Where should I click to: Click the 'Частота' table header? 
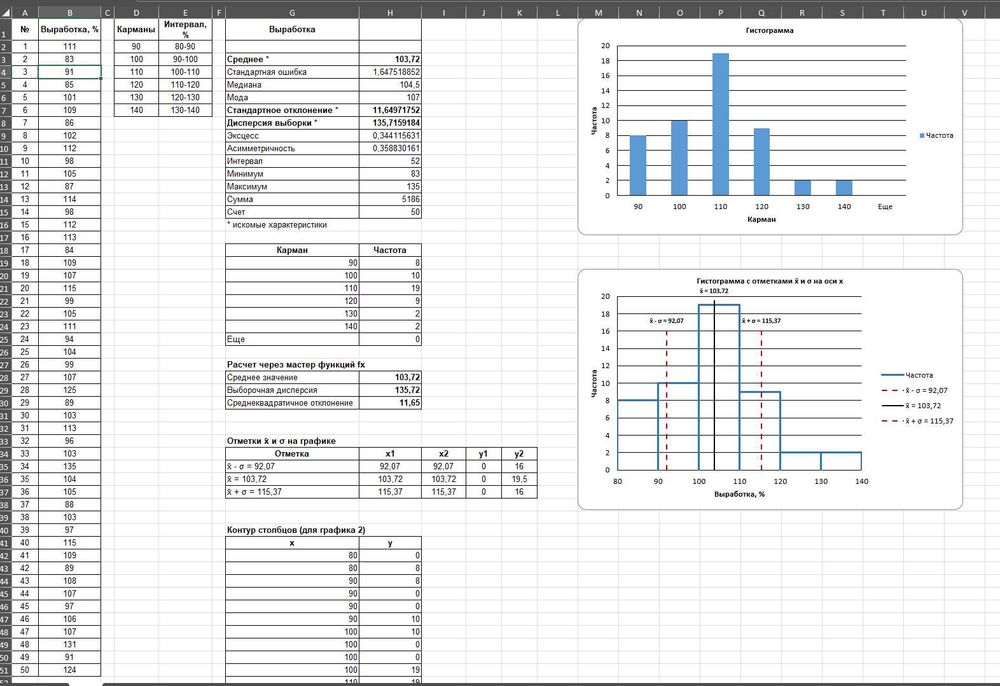point(390,250)
